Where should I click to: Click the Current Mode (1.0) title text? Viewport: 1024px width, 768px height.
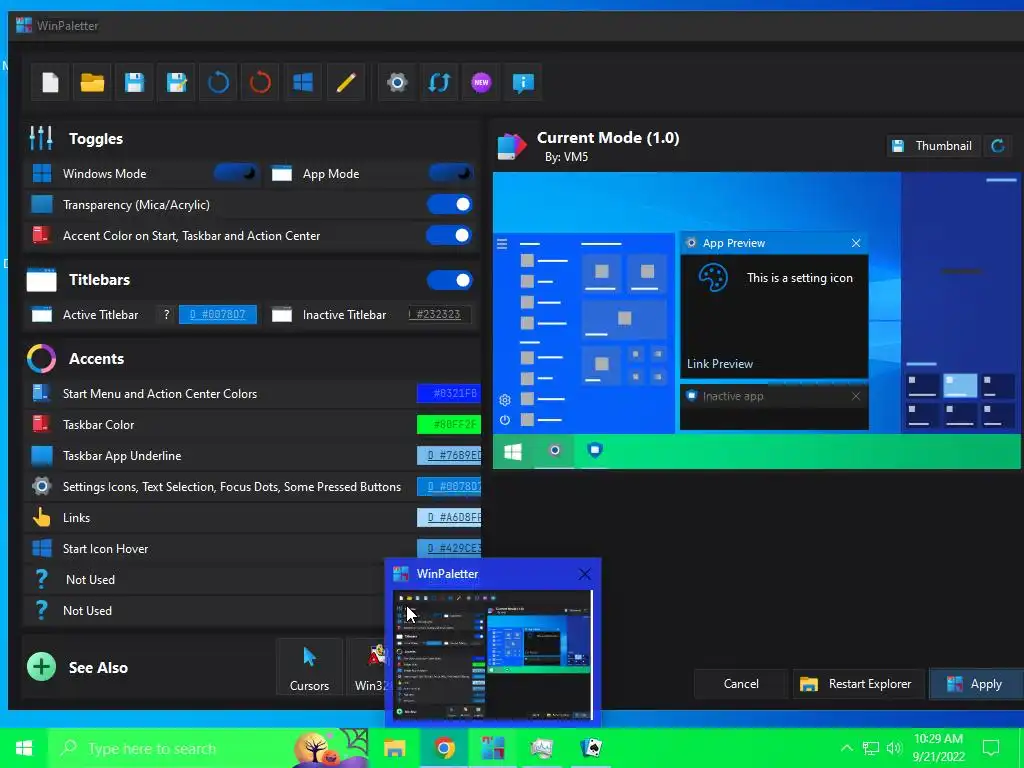607,137
